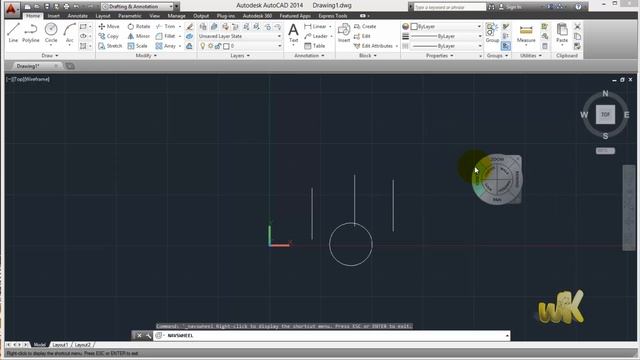Open the Output ribbon tab
Image resolution: width=640 pixels, height=360 pixels.
point(201,16)
